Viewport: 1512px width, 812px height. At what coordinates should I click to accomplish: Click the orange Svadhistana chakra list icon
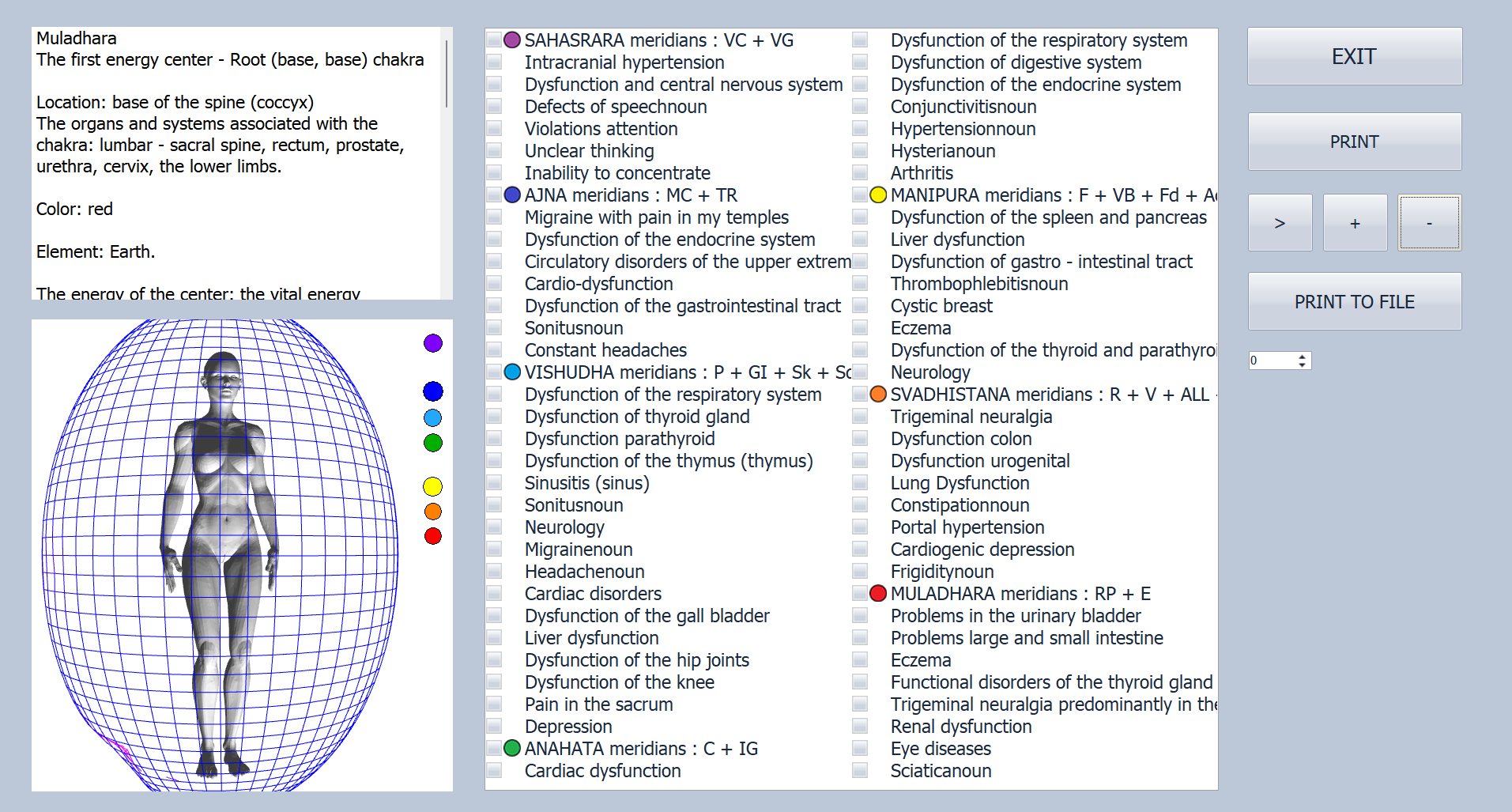point(878,395)
